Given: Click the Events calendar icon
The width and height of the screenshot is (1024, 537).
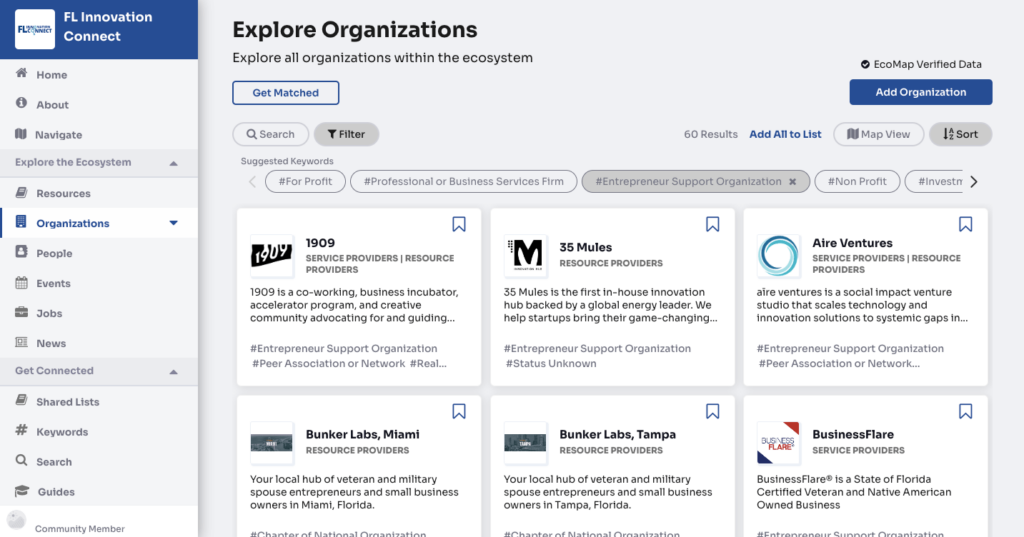Looking at the screenshot, I should coord(22,282).
